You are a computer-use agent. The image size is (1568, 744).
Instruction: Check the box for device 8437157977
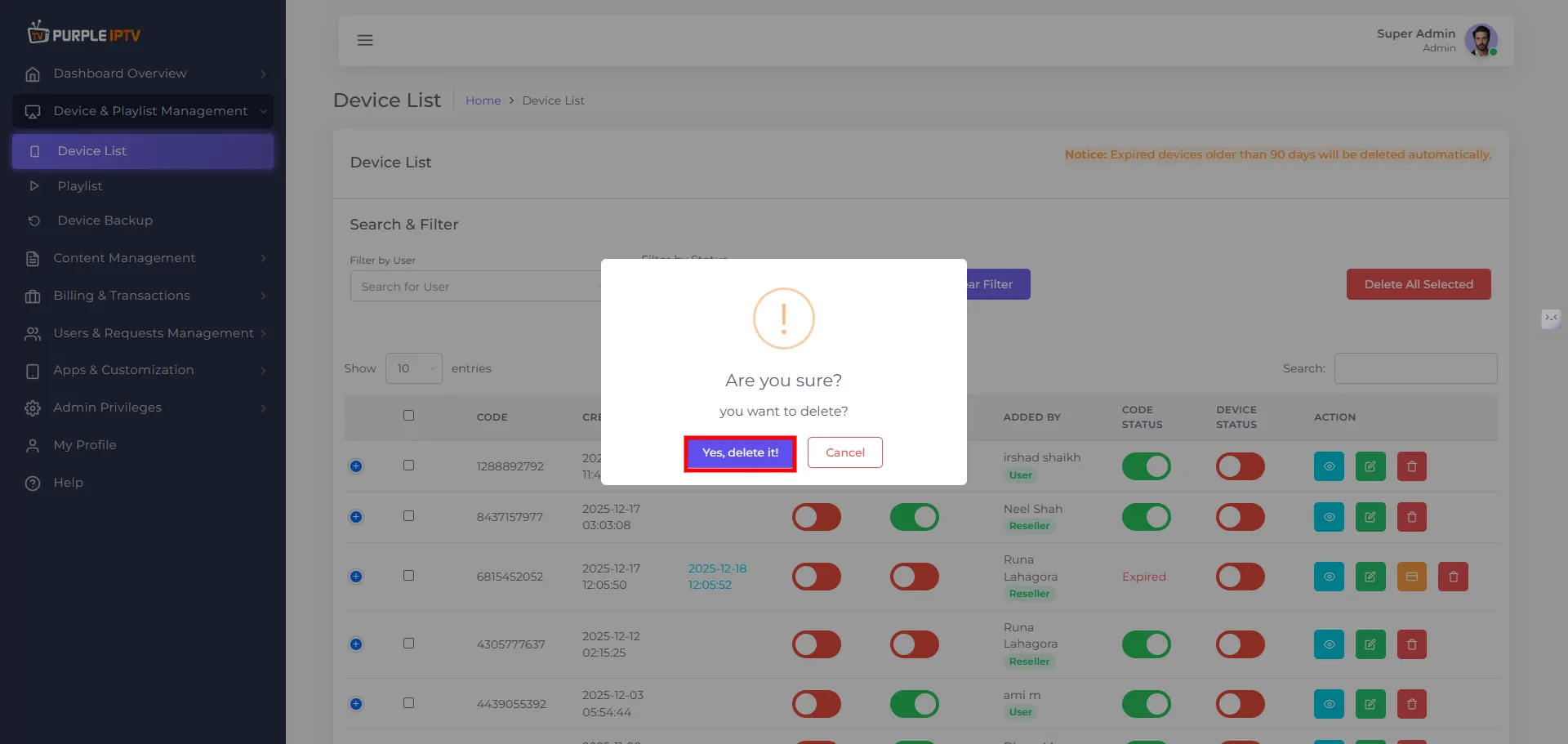point(408,516)
